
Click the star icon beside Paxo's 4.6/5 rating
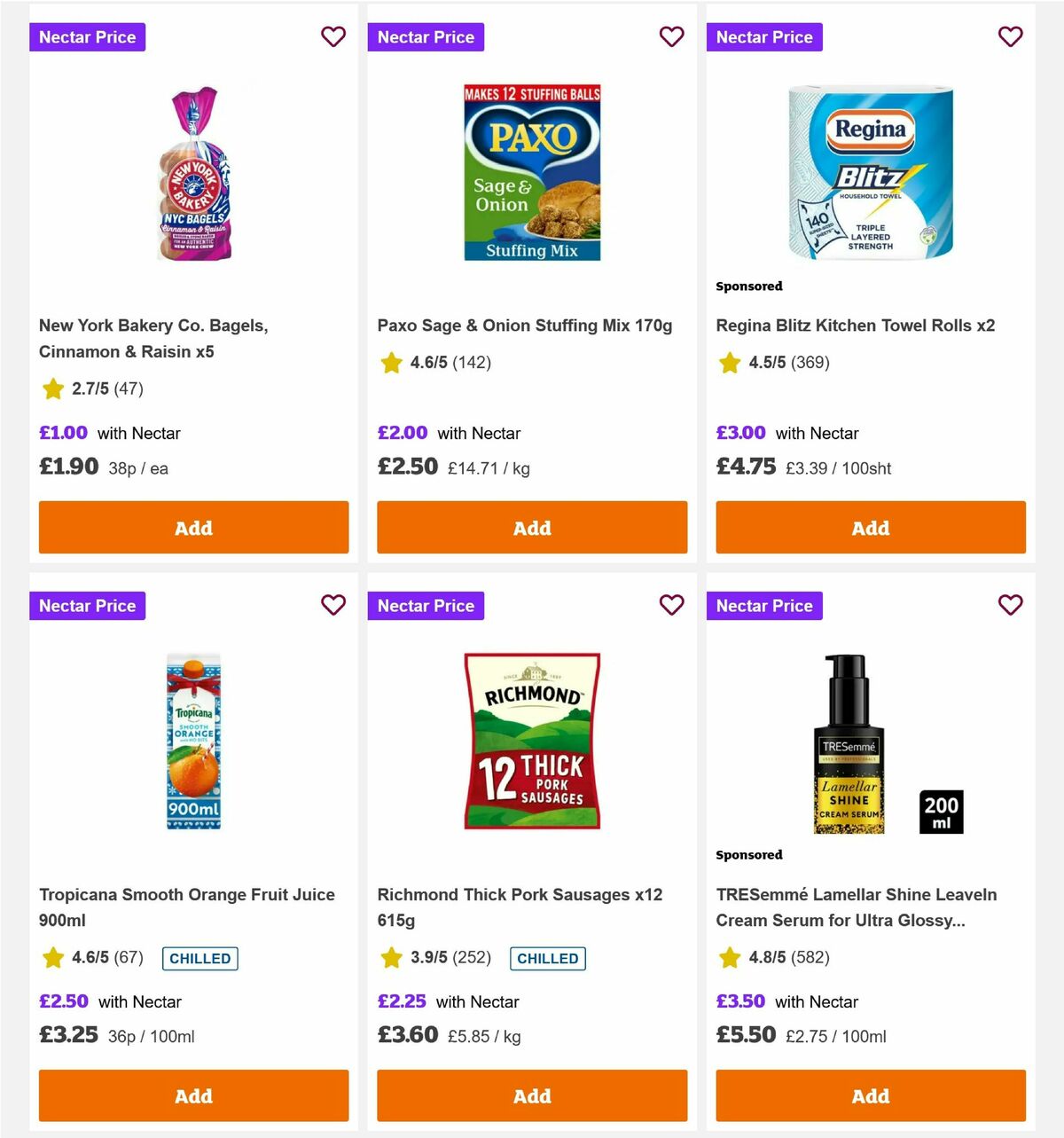pyautogui.click(x=391, y=363)
